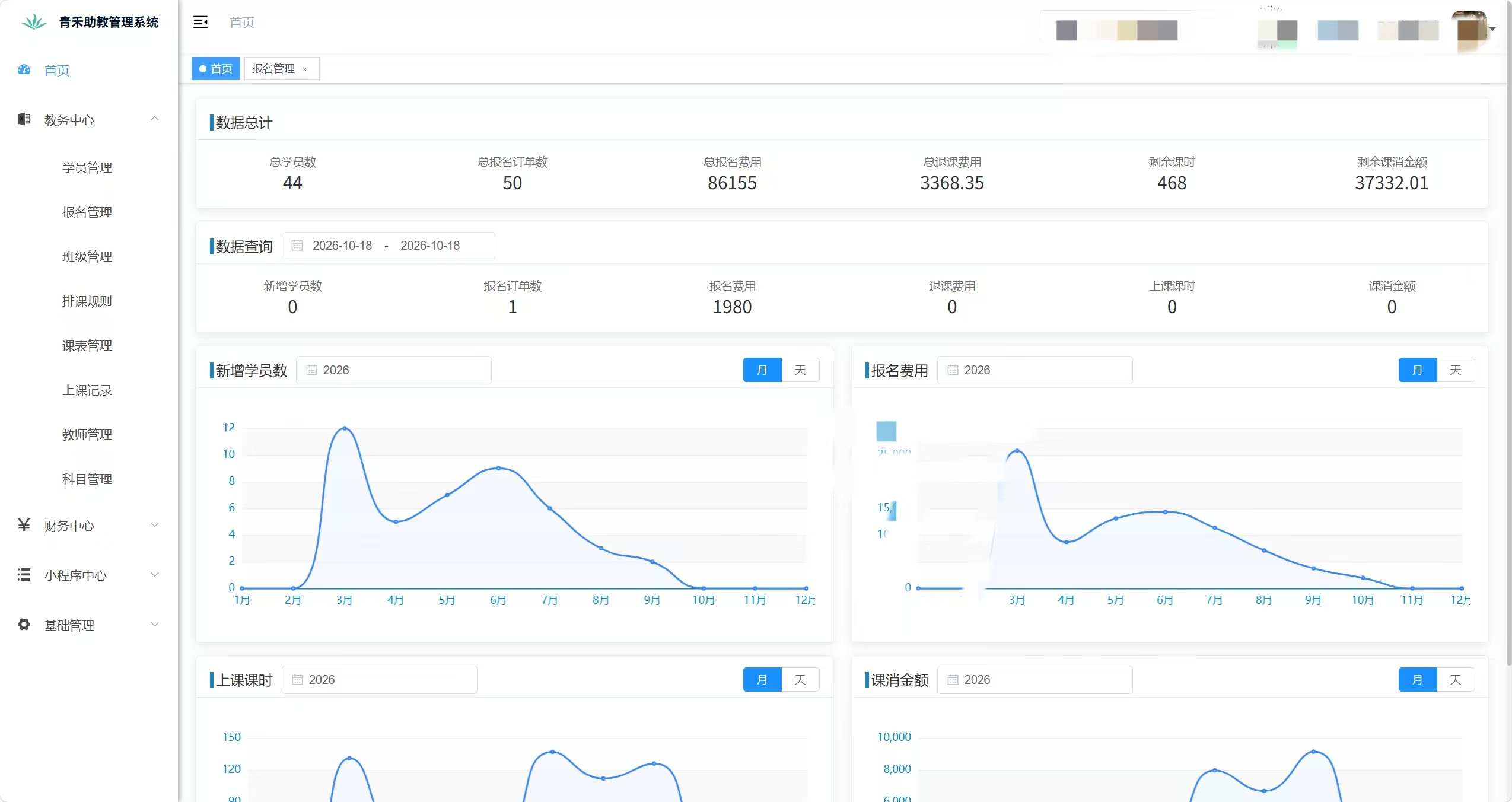Collapse the 教务中心 menu chevron
Screen dimensions: 1512x802
(x=155, y=119)
